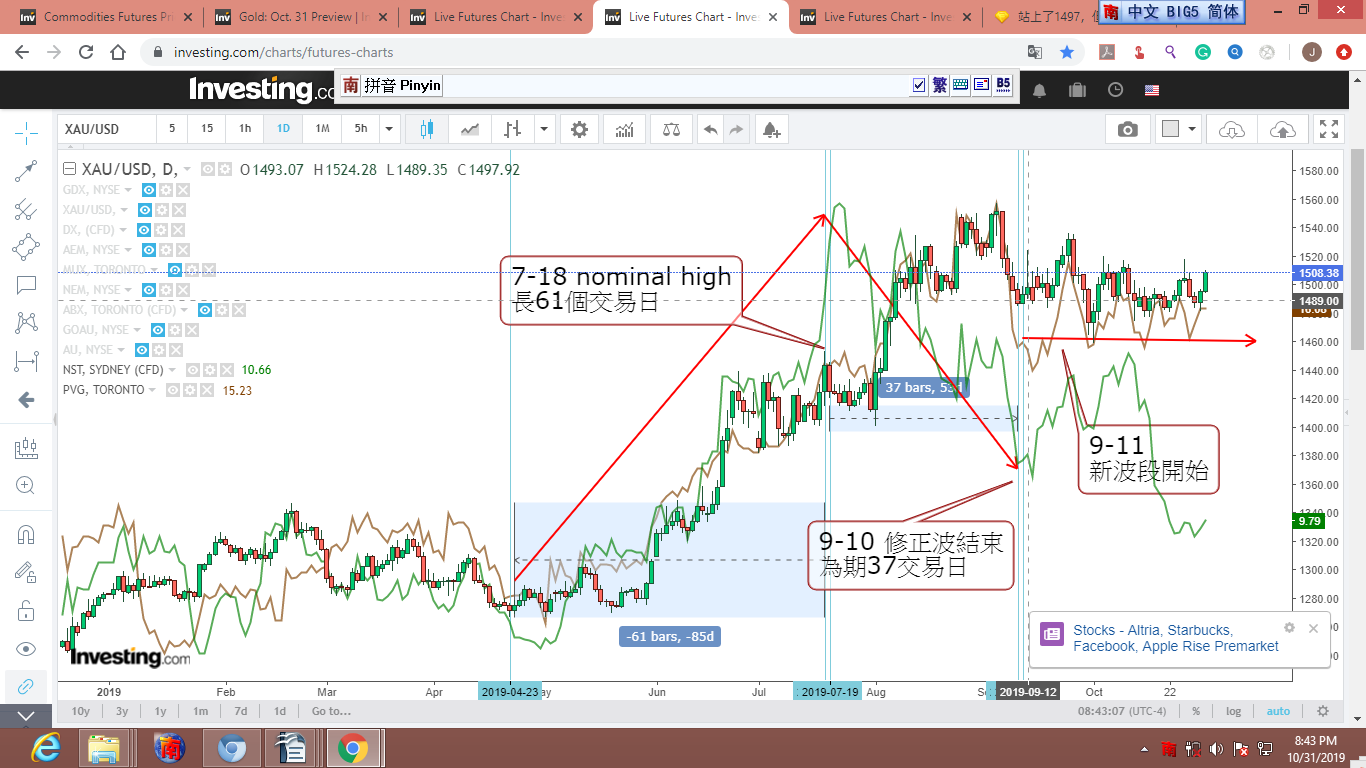This screenshot has height=768, width=1366.
Task: Select the text annotation balloon tool
Action: tap(27, 285)
